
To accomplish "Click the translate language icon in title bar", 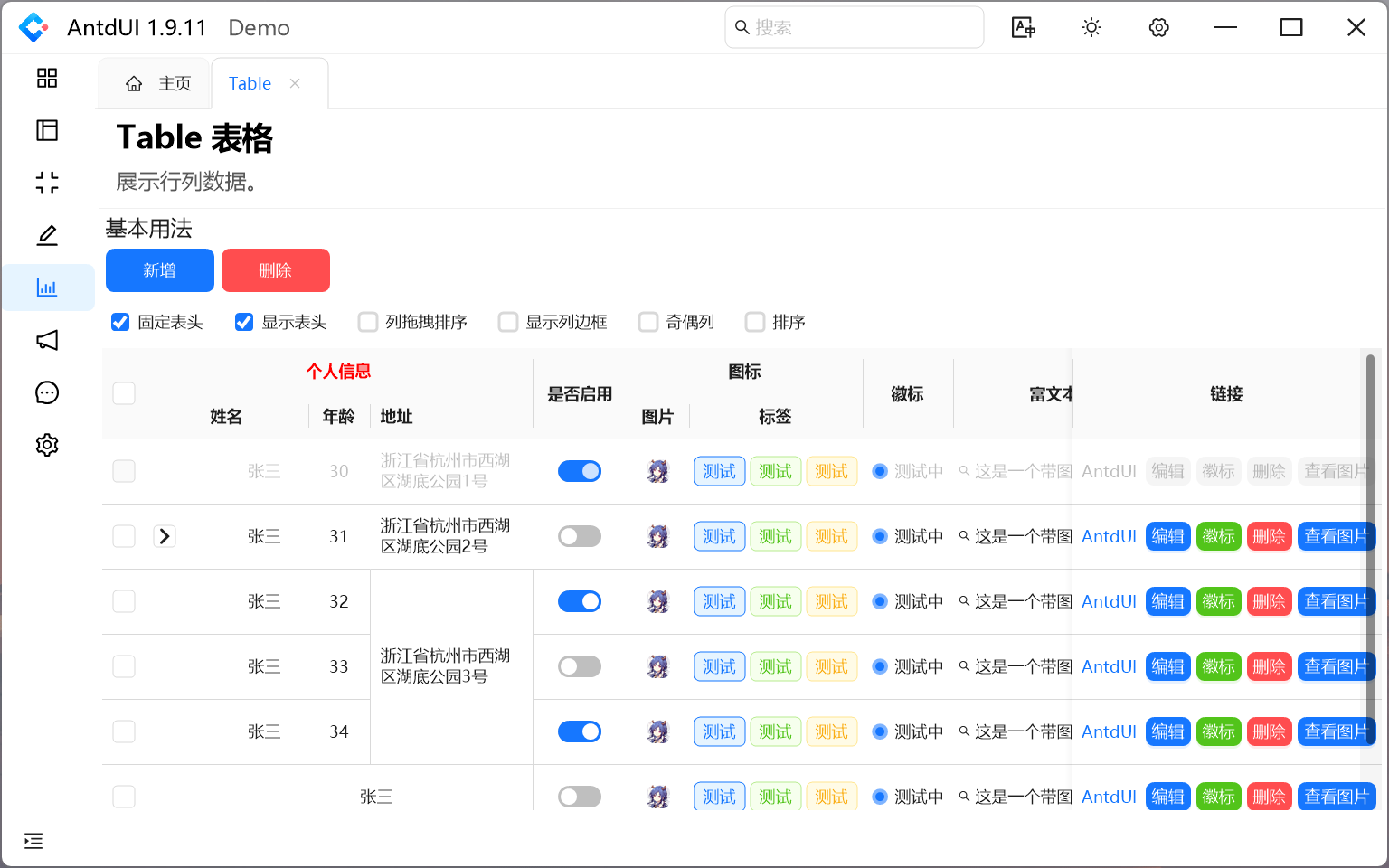I will [1023, 28].
